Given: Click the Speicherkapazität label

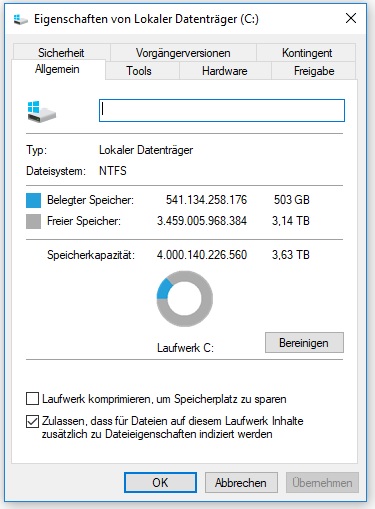Looking at the screenshot, I should click(91, 255).
